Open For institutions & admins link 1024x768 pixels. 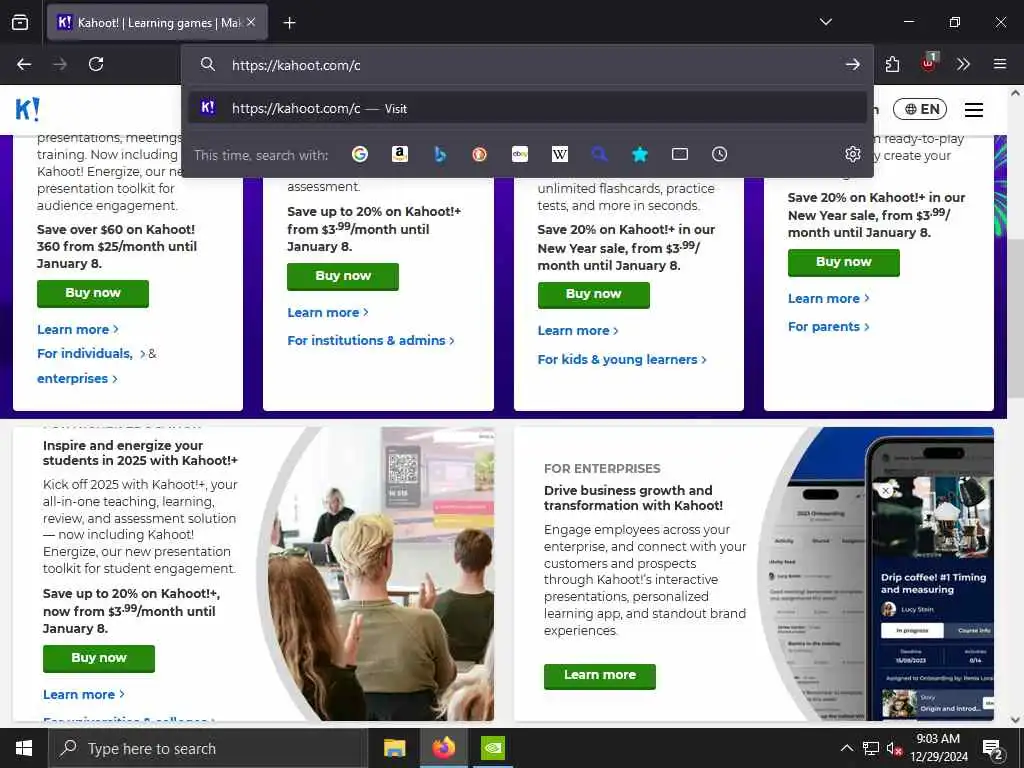pos(371,340)
